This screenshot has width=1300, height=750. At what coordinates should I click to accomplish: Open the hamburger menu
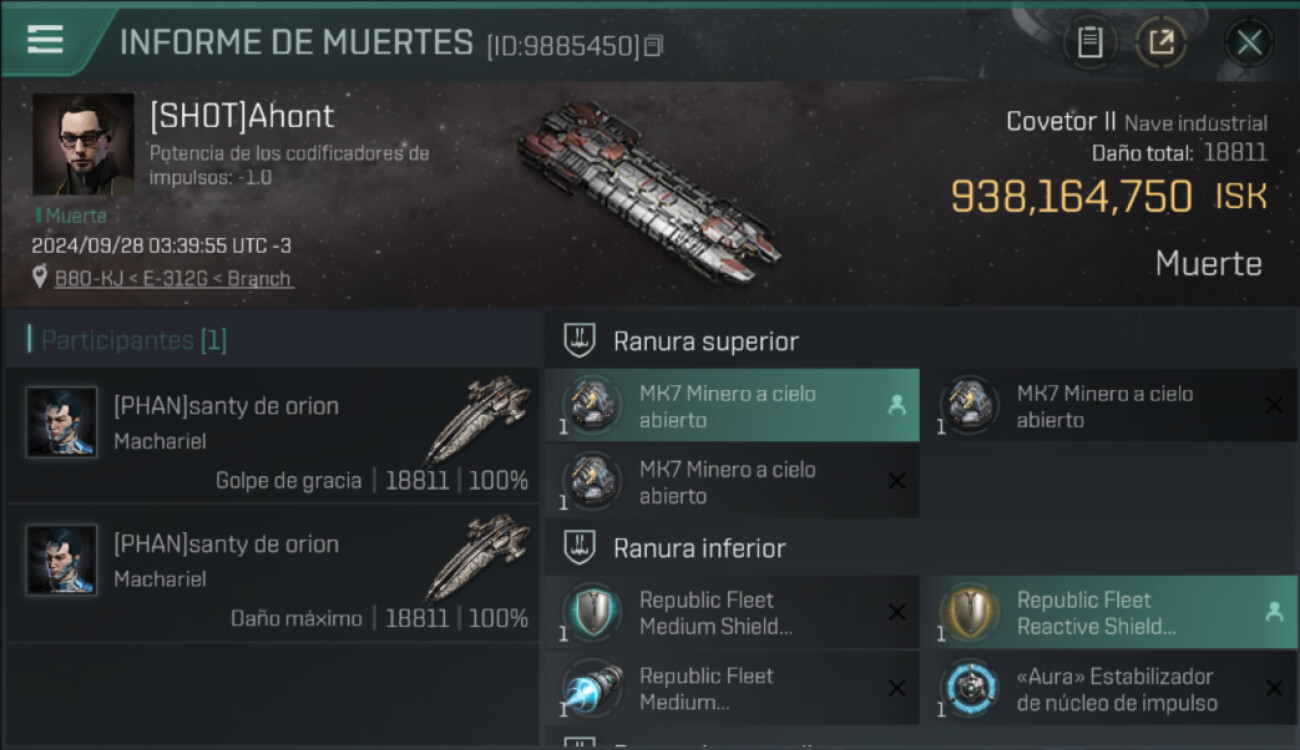(x=45, y=40)
